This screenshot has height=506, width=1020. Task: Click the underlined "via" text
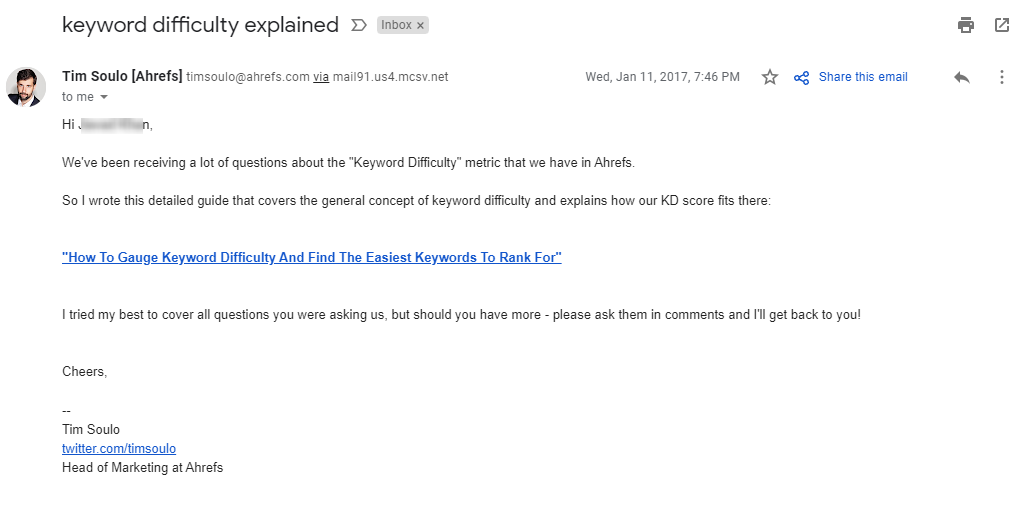click(321, 77)
